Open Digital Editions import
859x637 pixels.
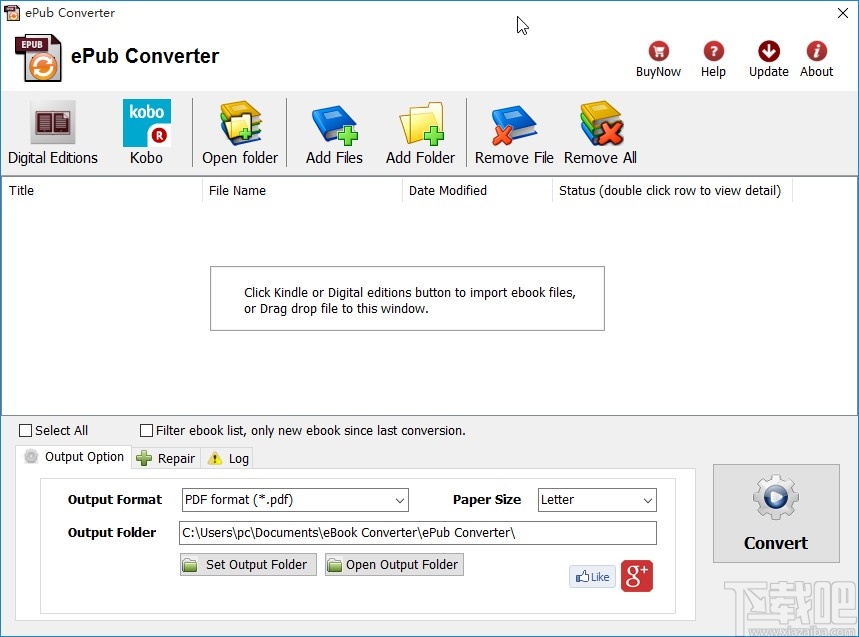(53, 133)
